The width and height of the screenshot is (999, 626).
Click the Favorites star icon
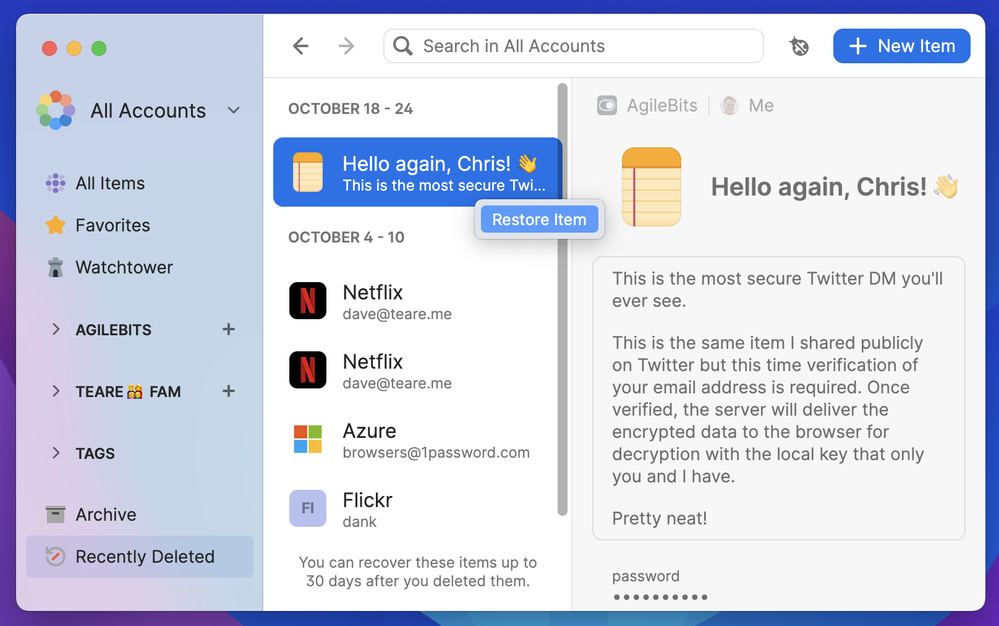[56, 225]
